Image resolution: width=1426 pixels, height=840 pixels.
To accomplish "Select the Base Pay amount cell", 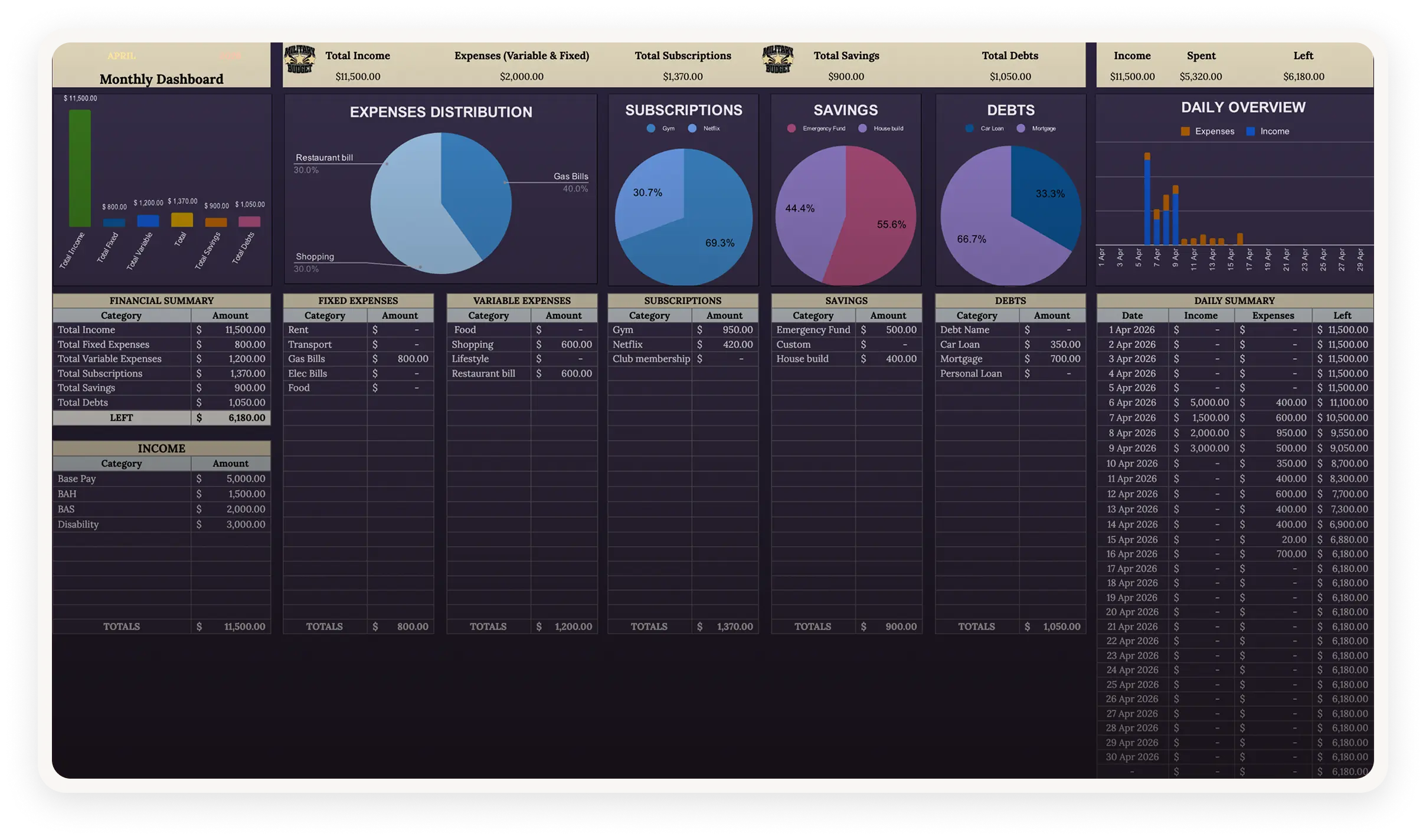I will point(231,478).
